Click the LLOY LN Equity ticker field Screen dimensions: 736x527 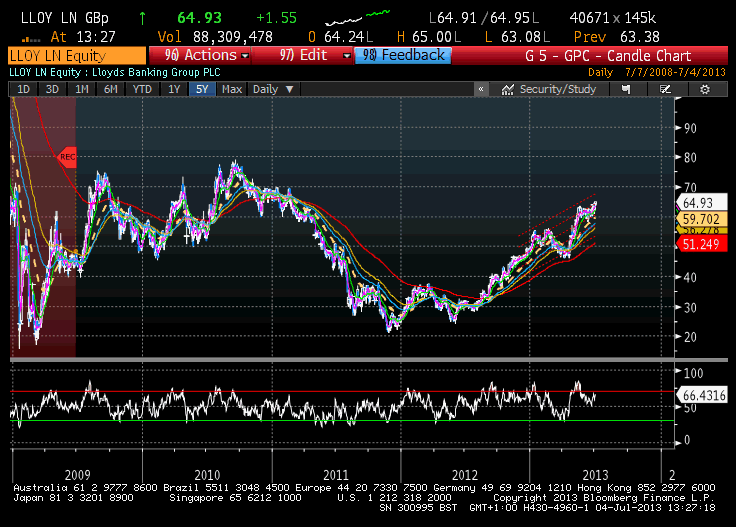pos(77,56)
